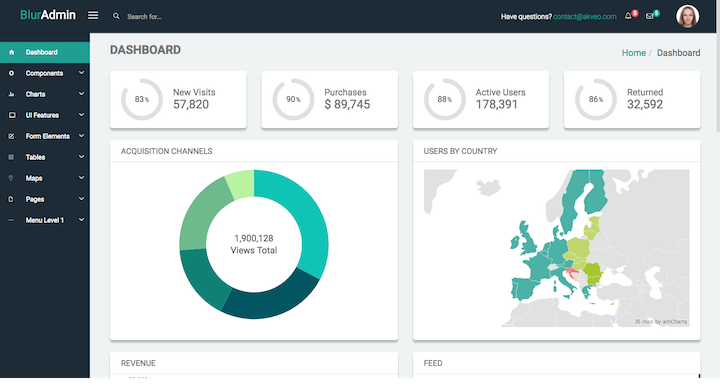Image resolution: width=720 pixels, height=389 pixels.
Task: Click the search magnifier icon
Action: point(116,16)
